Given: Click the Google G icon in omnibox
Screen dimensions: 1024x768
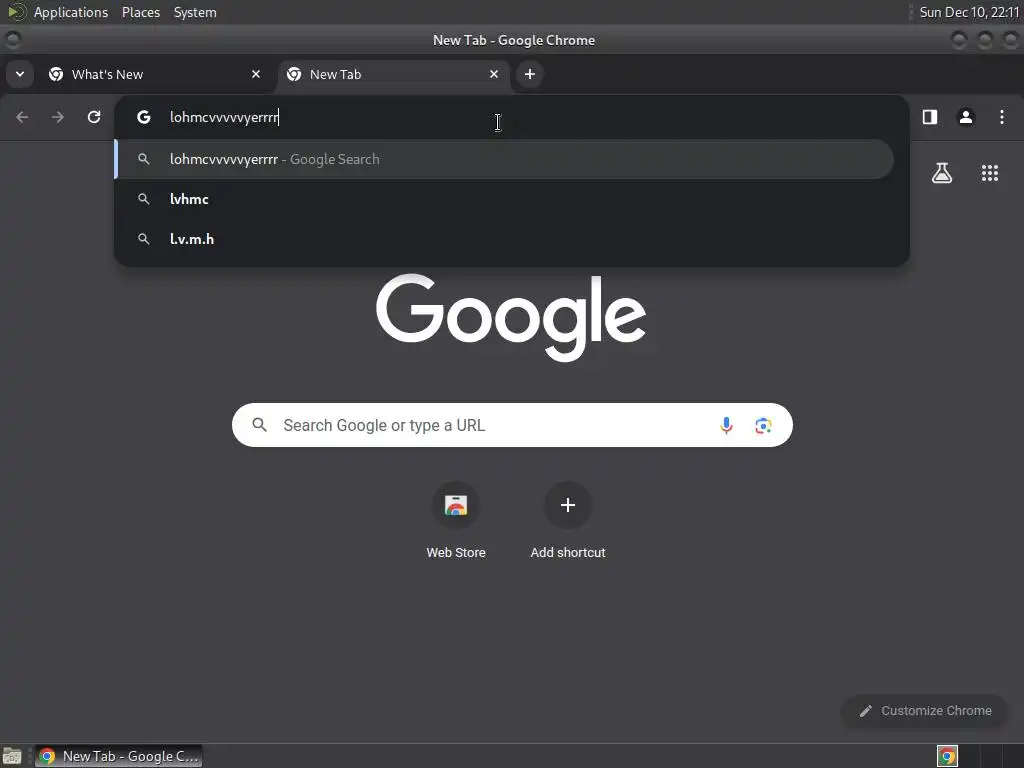Looking at the screenshot, I should (144, 117).
